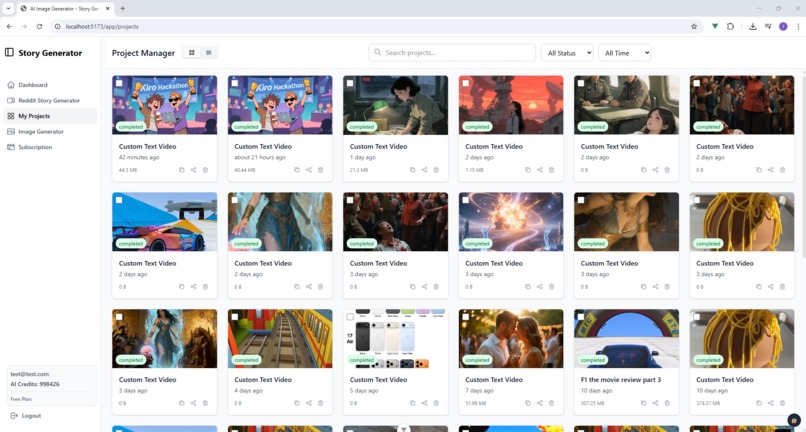The width and height of the screenshot is (806, 432).
Task: Tick checkbox on the 5 days ago project
Action: (x=350, y=317)
